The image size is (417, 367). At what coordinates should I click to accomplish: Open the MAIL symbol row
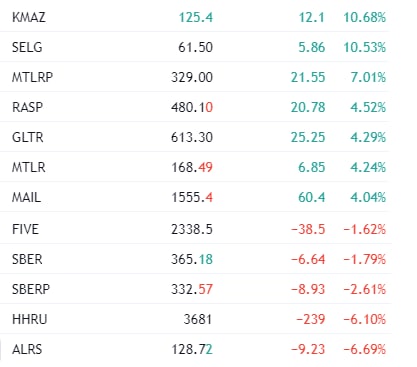click(194, 197)
